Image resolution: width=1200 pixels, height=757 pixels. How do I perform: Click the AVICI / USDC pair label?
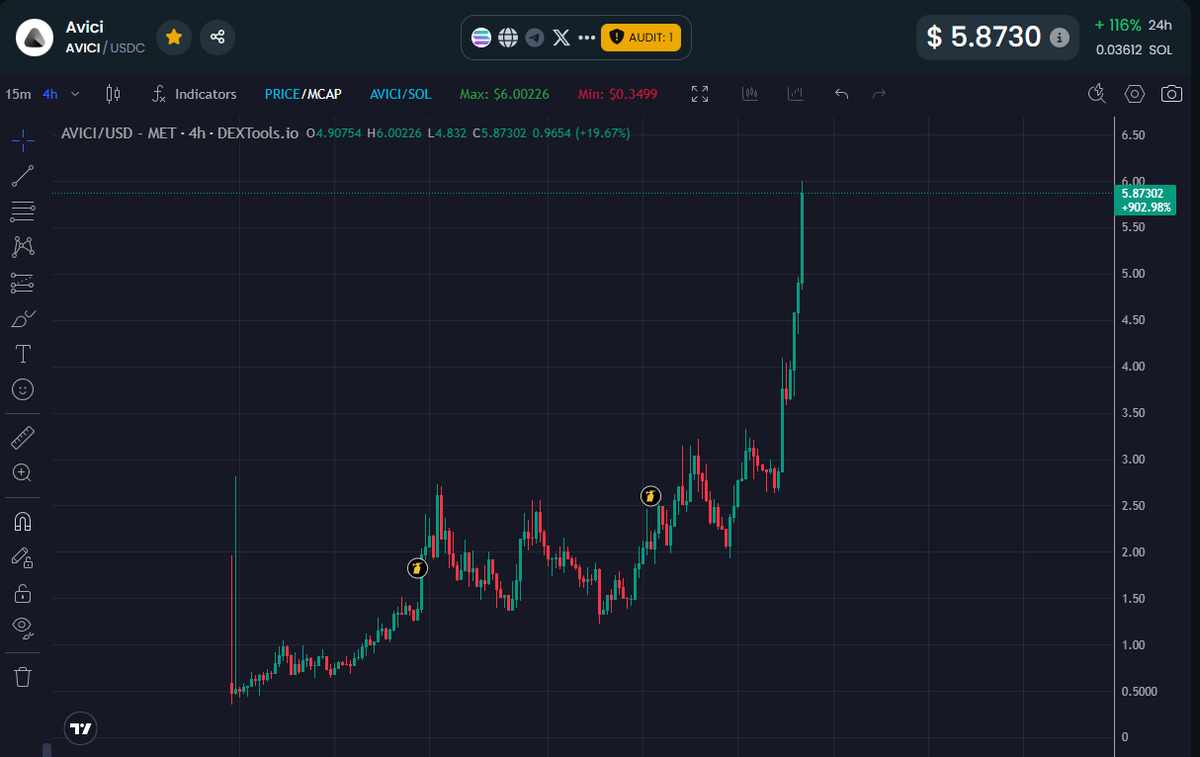coord(105,48)
